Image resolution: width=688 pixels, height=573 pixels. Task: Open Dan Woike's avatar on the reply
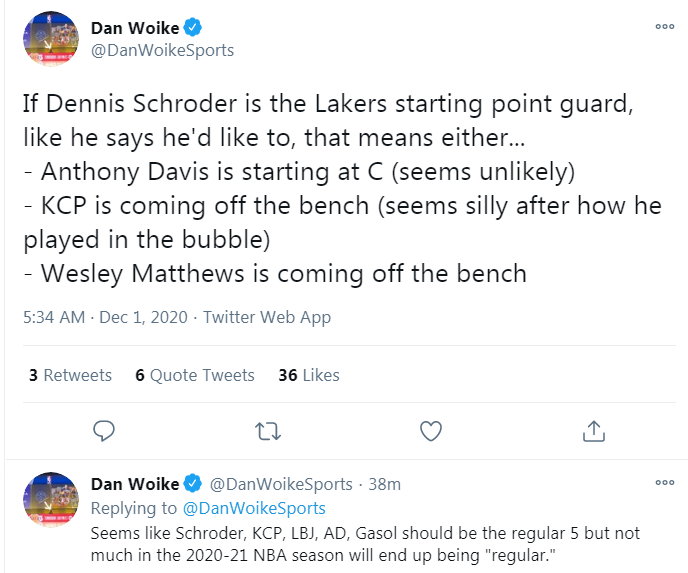50,500
